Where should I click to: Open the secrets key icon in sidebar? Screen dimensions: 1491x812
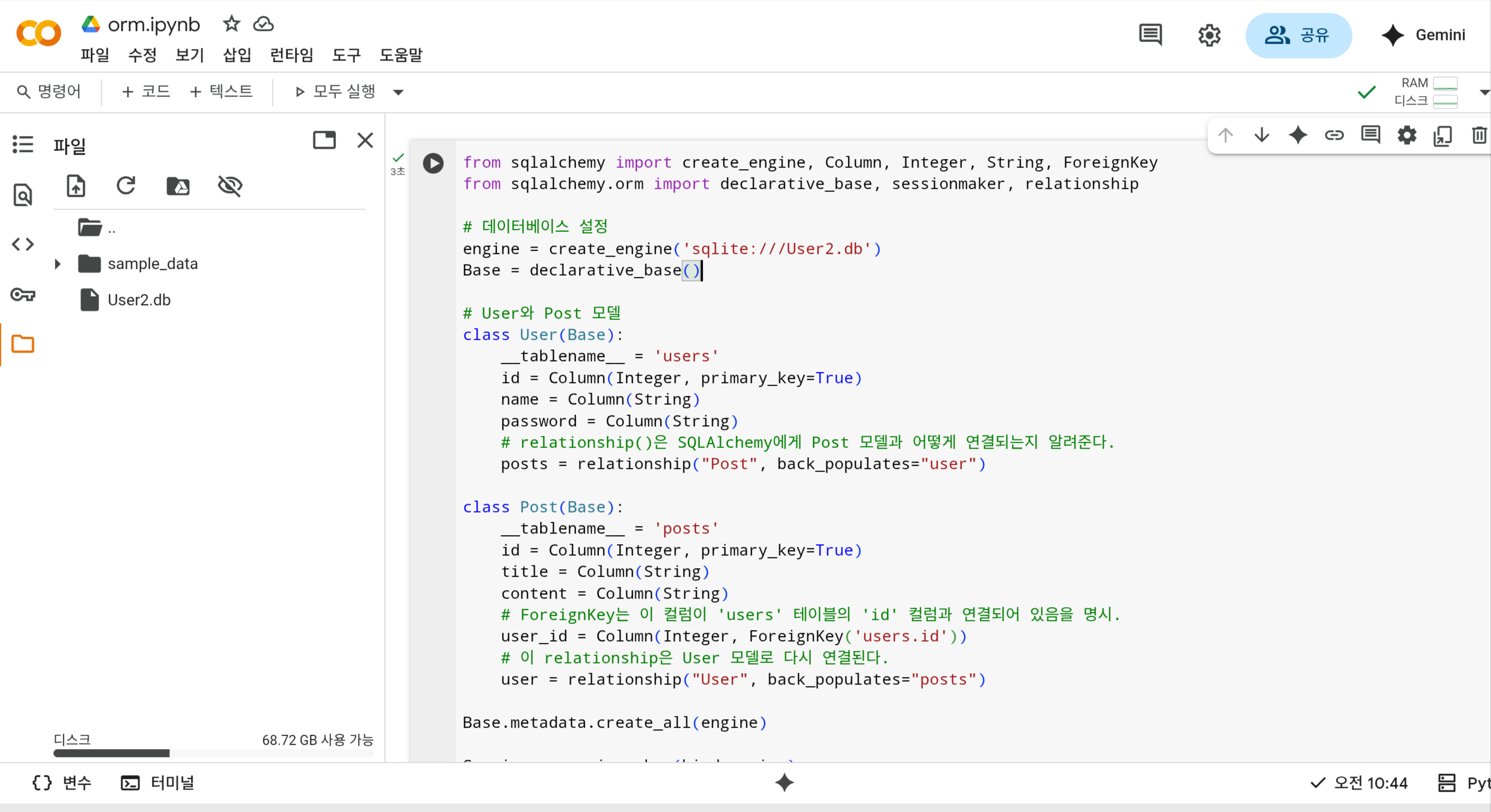point(23,295)
